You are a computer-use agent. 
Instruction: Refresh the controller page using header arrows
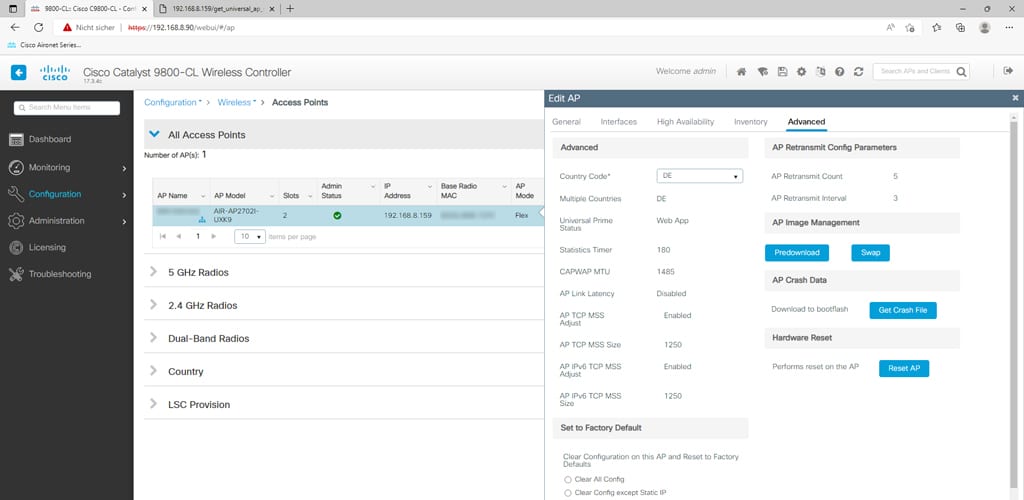[859, 72]
